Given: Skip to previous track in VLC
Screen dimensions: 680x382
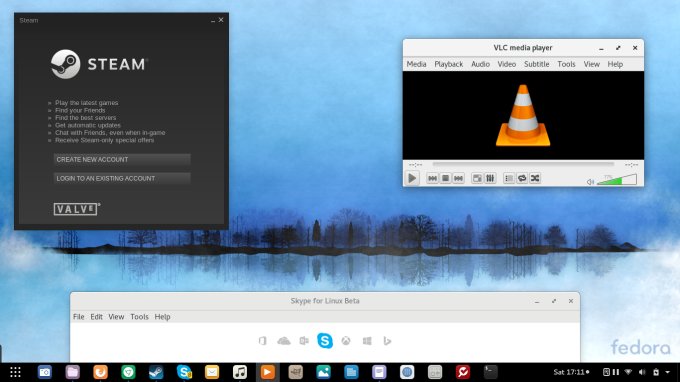Looking at the screenshot, I should click(x=432, y=178).
